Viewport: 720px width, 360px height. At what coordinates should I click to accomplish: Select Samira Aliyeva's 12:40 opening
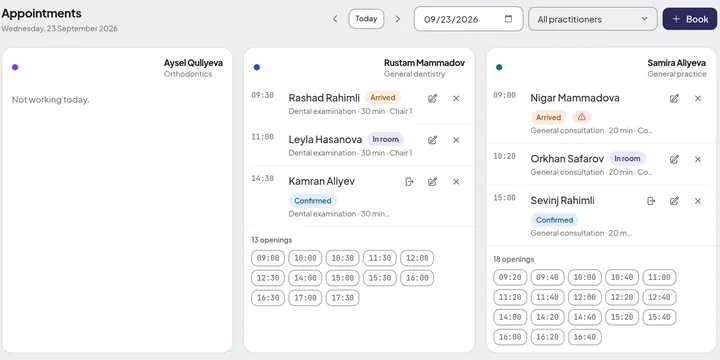pyautogui.click(x=659, y=297)
